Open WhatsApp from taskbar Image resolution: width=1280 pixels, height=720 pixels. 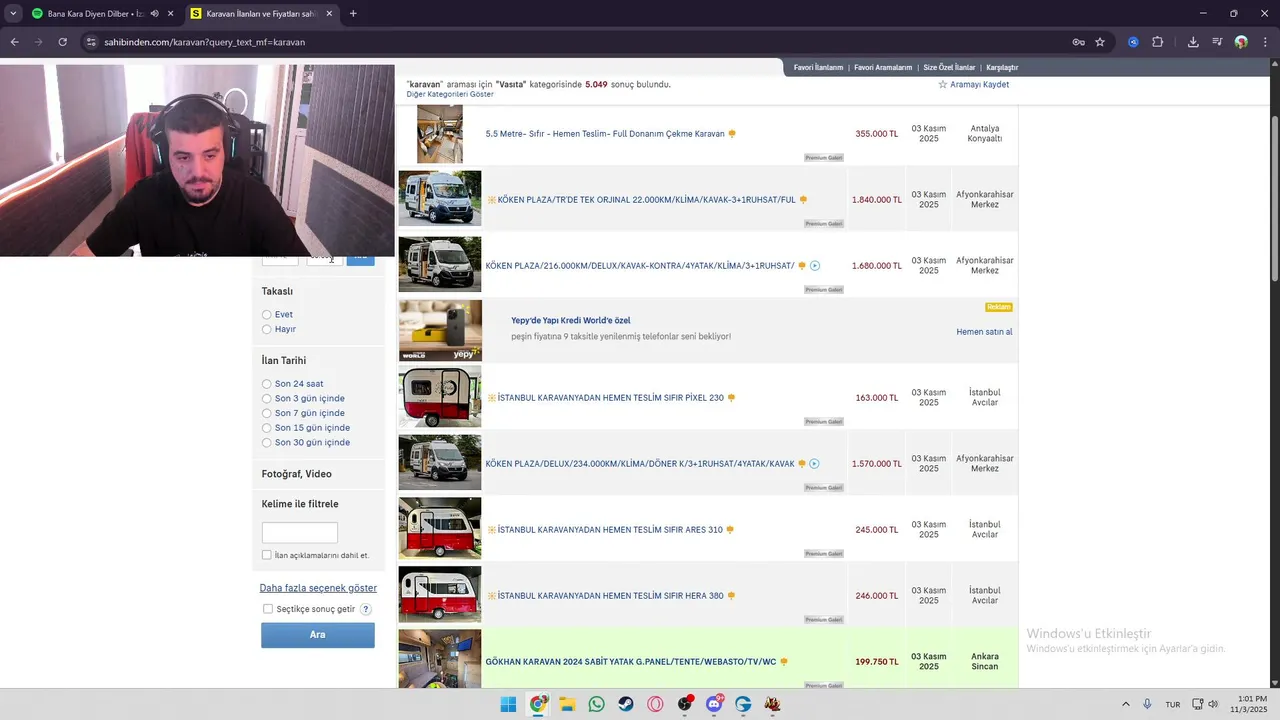597,704
